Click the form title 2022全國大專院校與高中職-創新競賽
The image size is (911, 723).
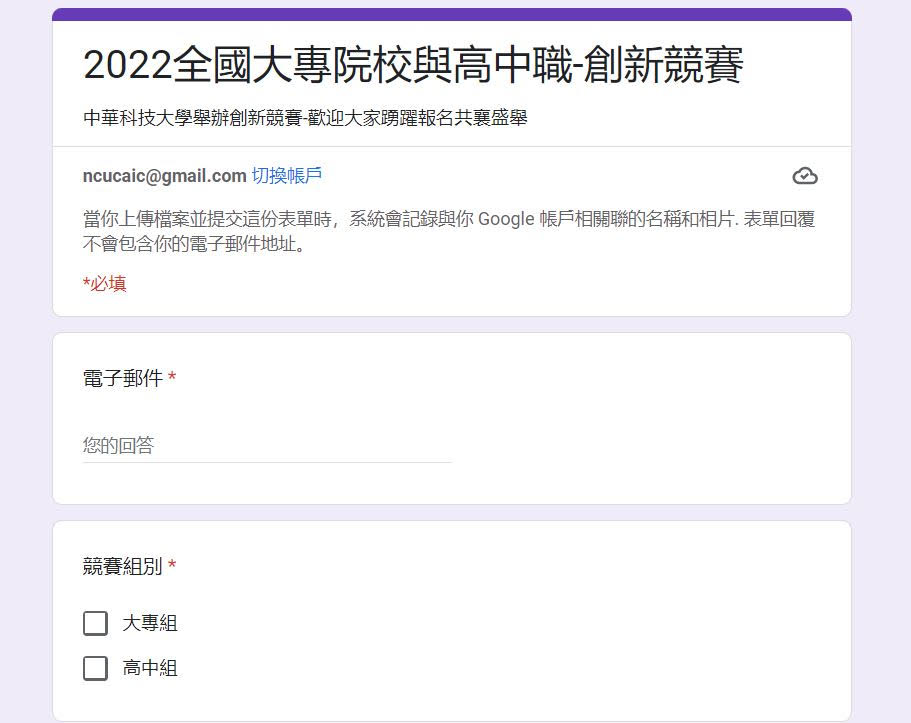[x=413, y=65]
